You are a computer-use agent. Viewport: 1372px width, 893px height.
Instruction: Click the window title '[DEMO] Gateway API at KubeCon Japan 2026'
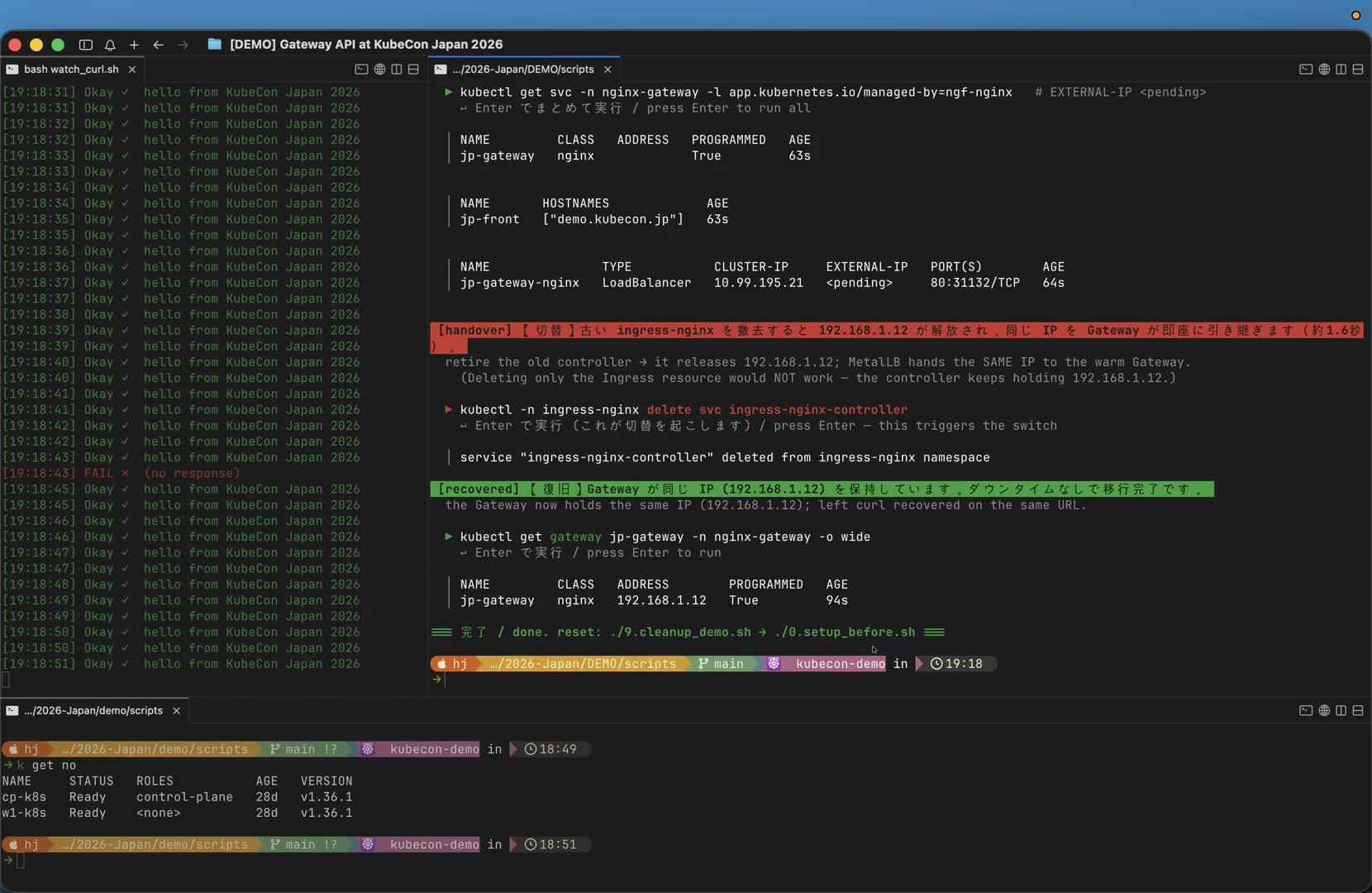pyautogui.click(x=366, y=45)
